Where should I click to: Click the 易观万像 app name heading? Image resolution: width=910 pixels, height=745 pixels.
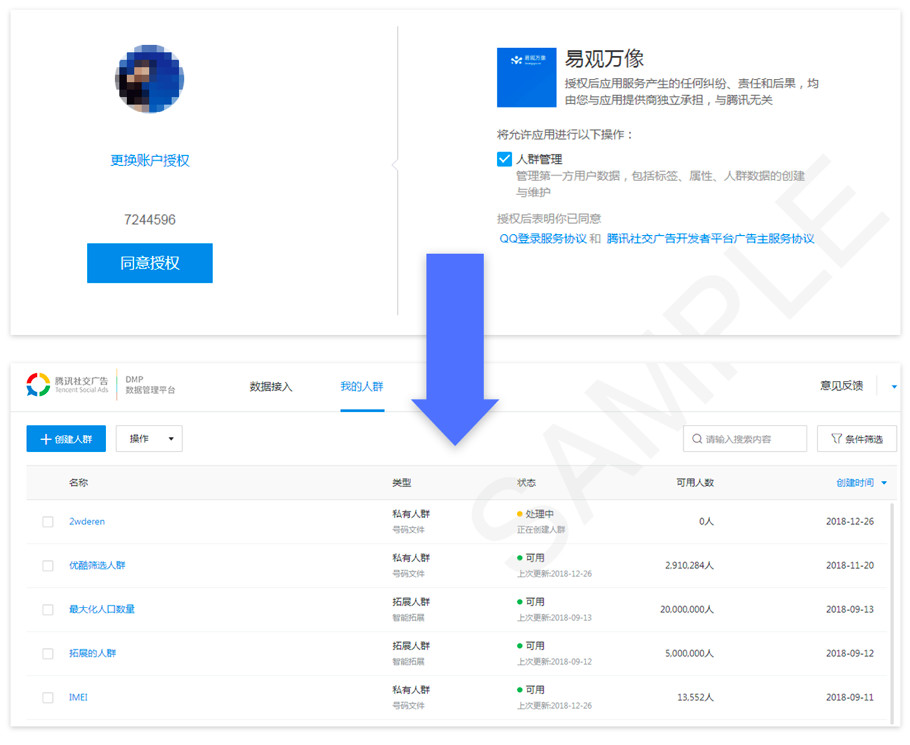[x=605, y=59]
